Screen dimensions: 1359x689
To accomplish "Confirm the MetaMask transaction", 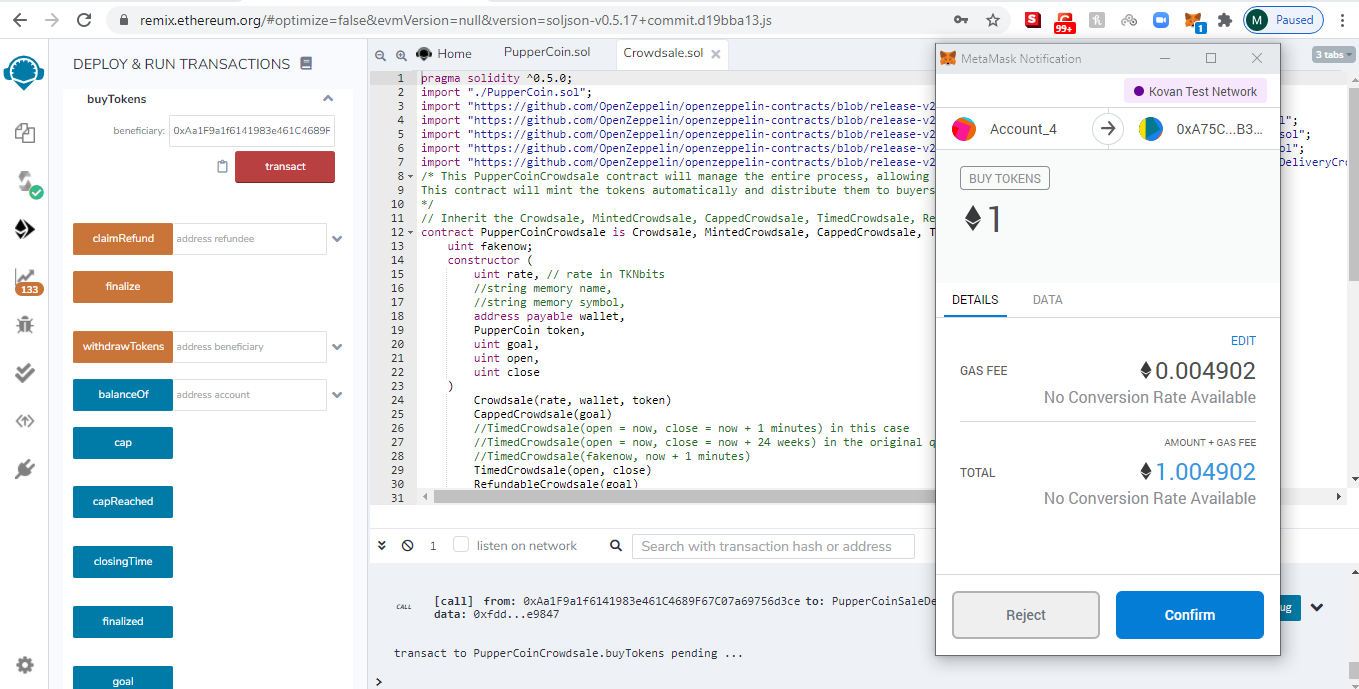I will click(1190, 615).
